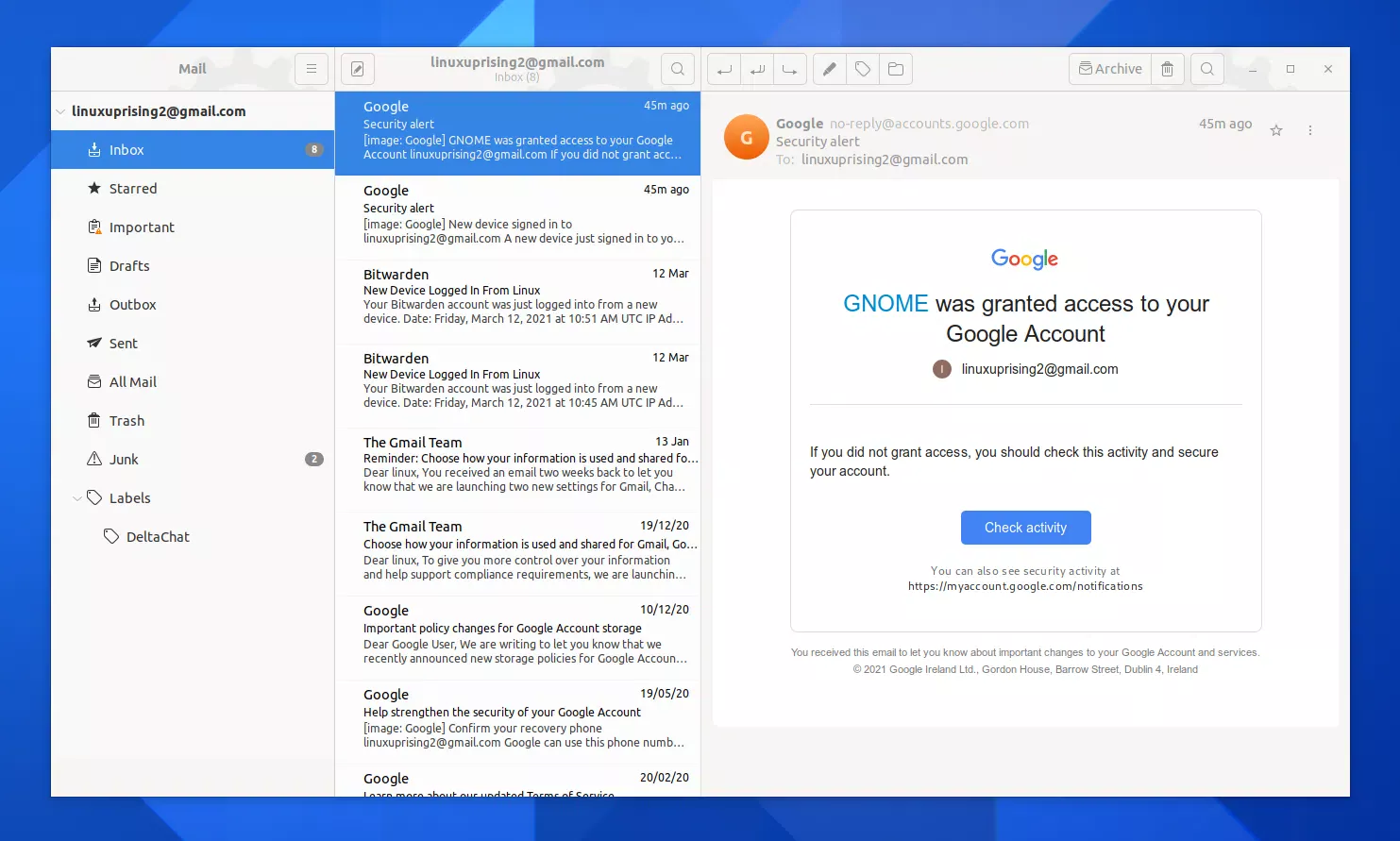Open the myaccount.google.com notifications link
The image size is (1400, 841).
coord(1024,585)
